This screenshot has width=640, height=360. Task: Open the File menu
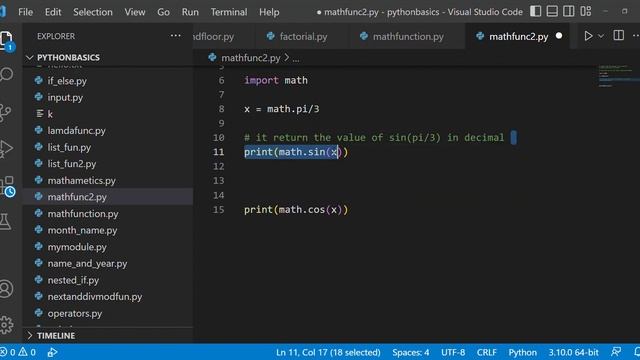click(x=26, y=12)
